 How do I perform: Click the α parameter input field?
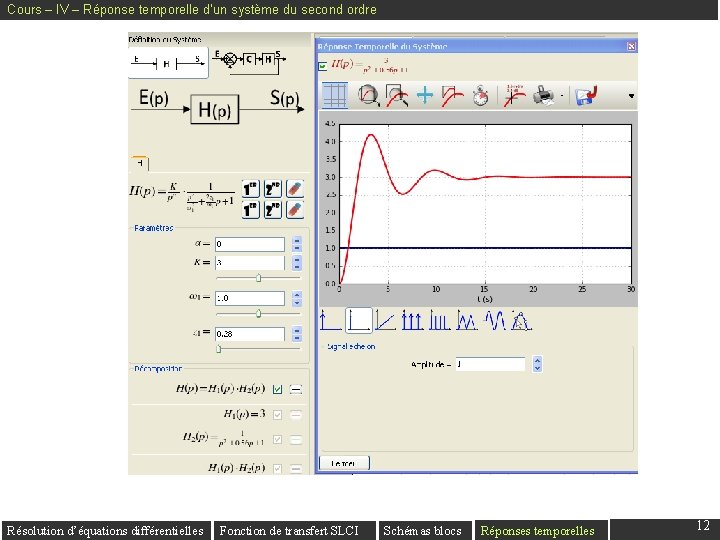tap(250, 244)
